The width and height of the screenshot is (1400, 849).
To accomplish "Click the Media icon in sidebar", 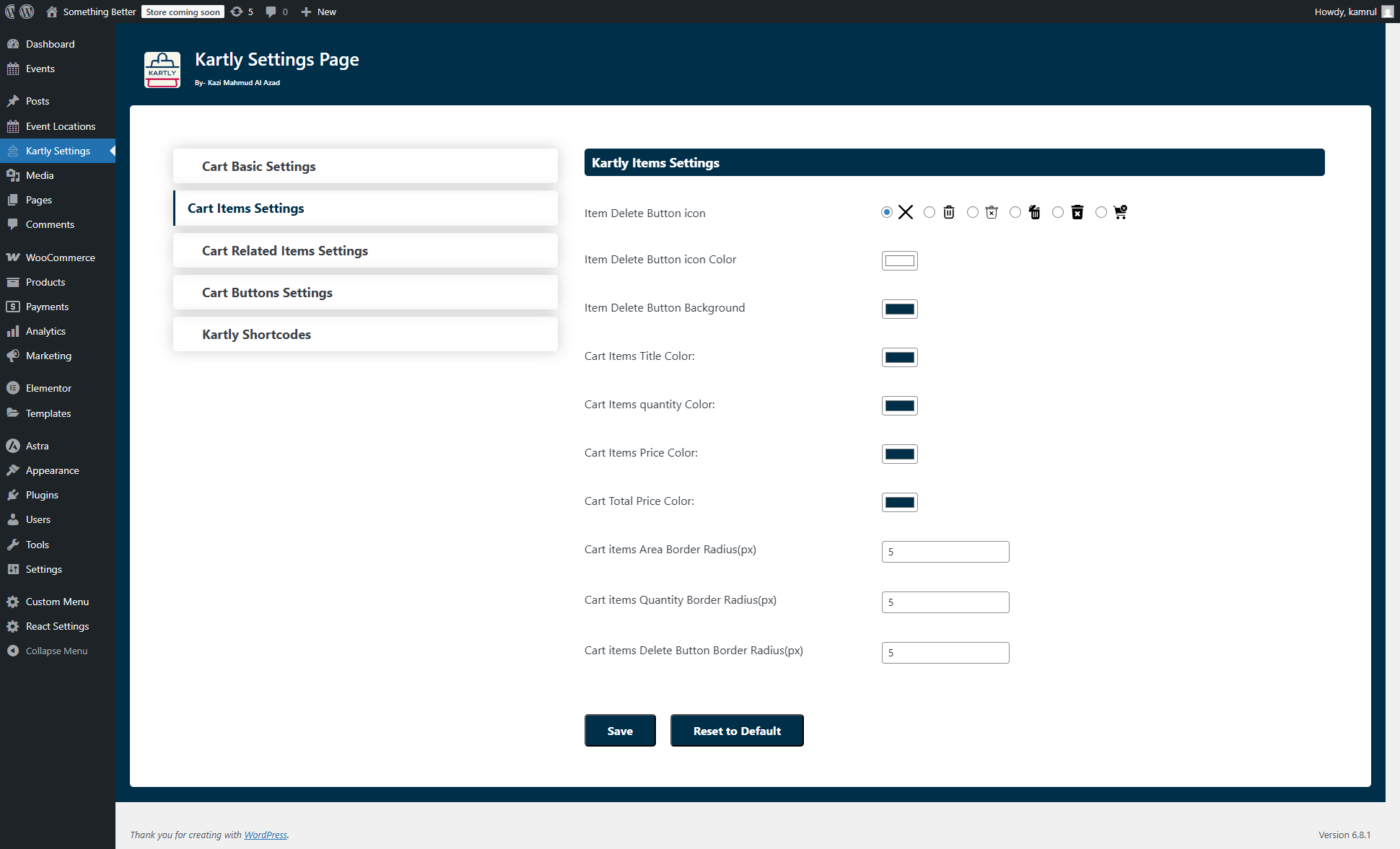I will (x=13, y=175).
